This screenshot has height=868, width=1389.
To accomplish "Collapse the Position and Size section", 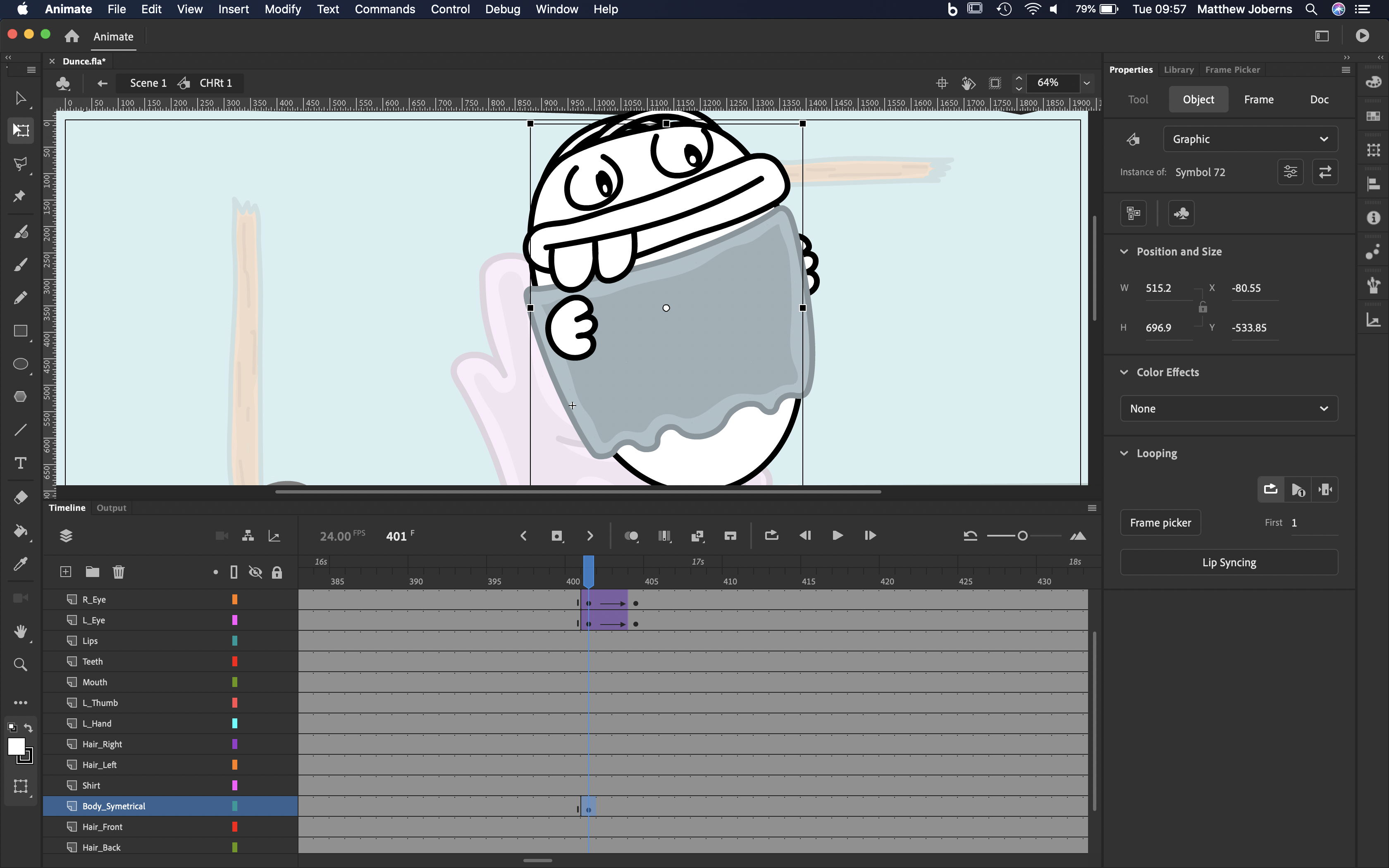I will click(1124, 251).
